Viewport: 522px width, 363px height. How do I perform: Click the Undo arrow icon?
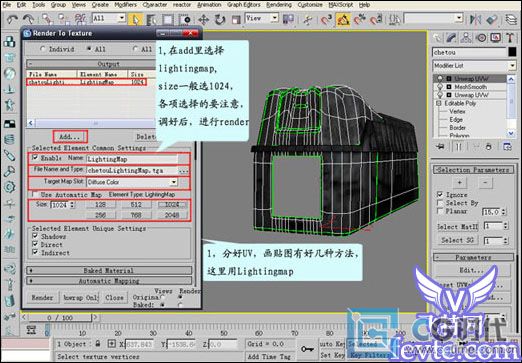12,19
